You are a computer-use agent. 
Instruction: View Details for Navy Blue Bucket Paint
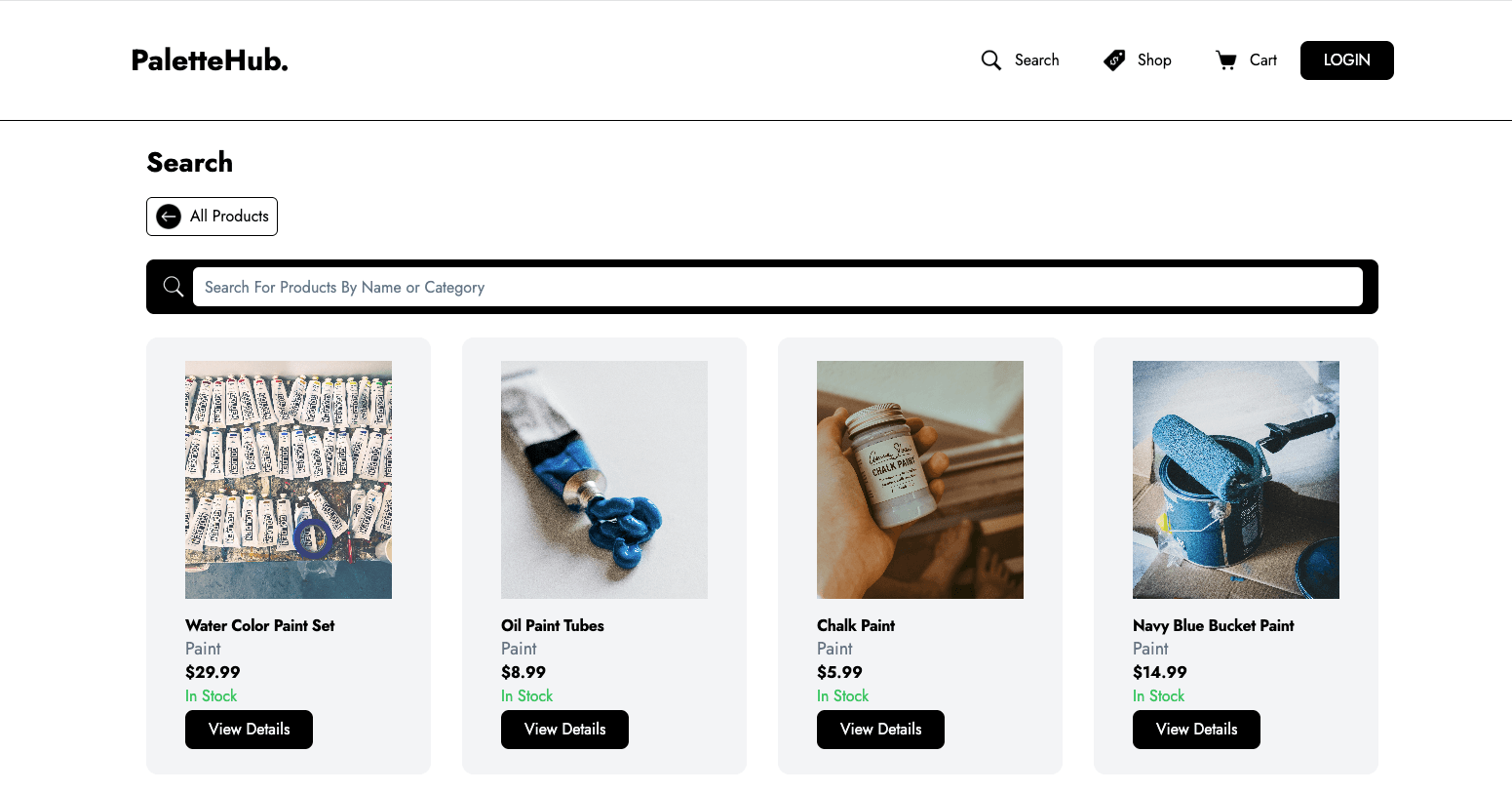tap(1196, 730)
